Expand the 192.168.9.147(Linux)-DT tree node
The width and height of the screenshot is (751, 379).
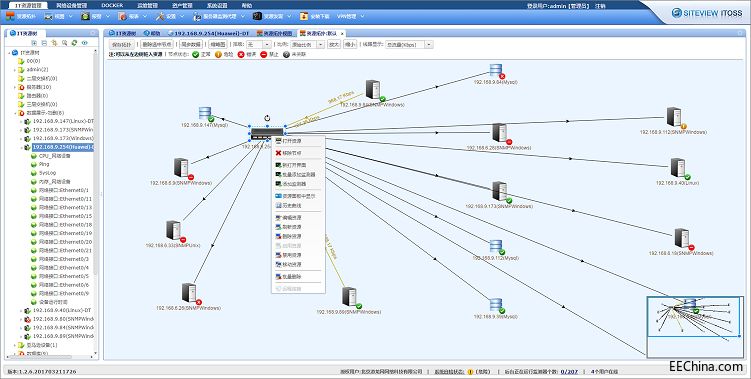click(22, 121)
